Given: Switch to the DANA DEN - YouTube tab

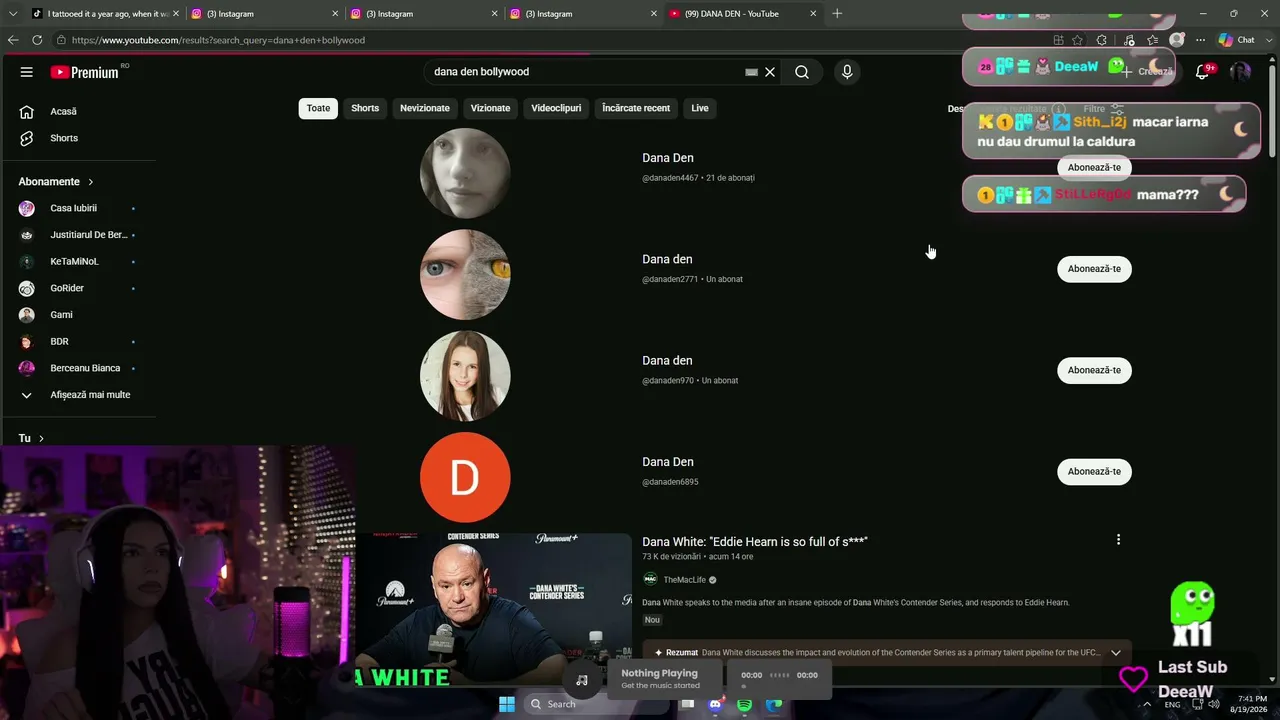Looking at the screenshot, I should (741, 14).
